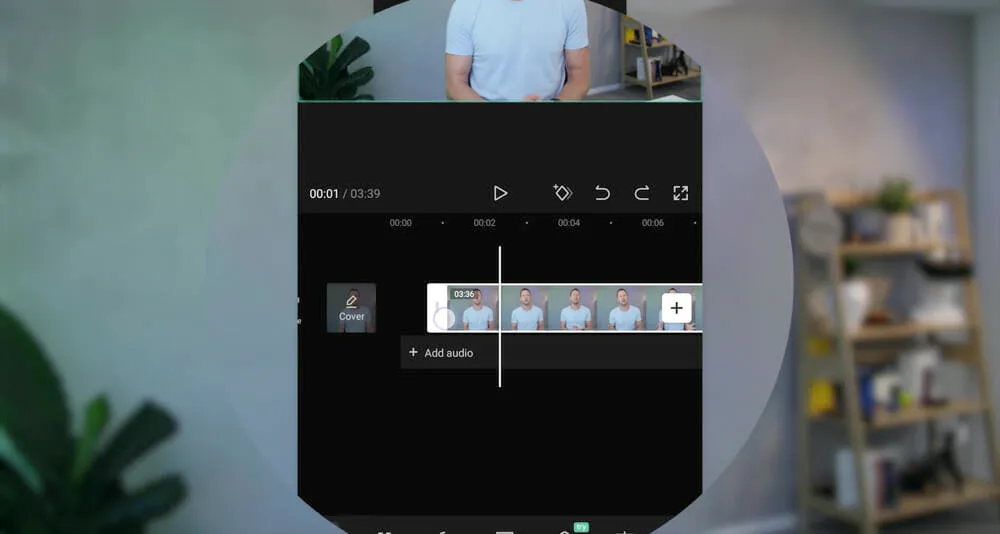Click the 03:39 total duration label
This screenshot has width=1000, height=534.
tap(365, 194)
